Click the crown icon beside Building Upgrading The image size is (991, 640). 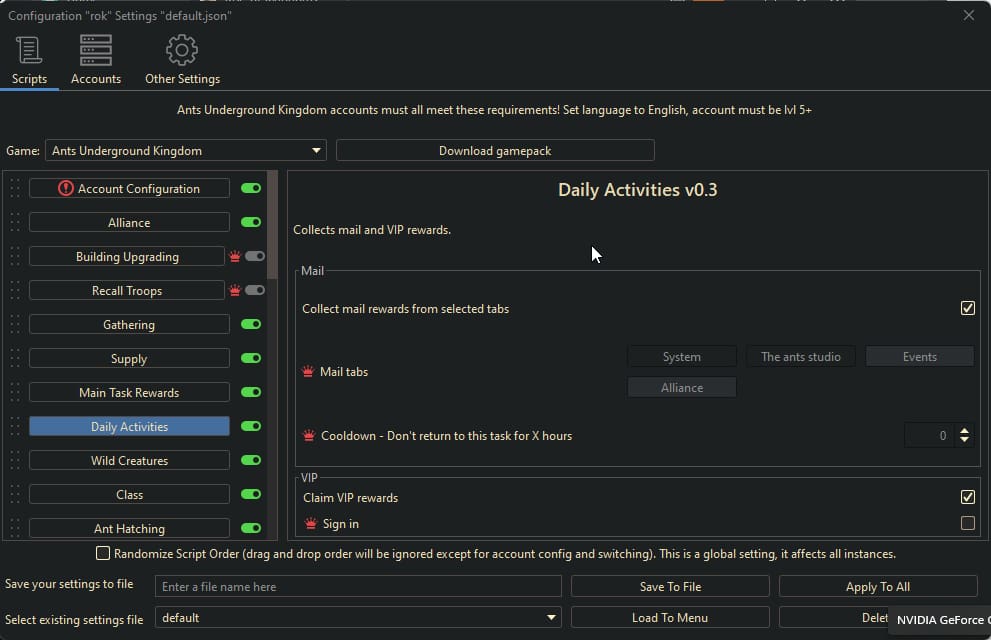click(x=235, y=257)
